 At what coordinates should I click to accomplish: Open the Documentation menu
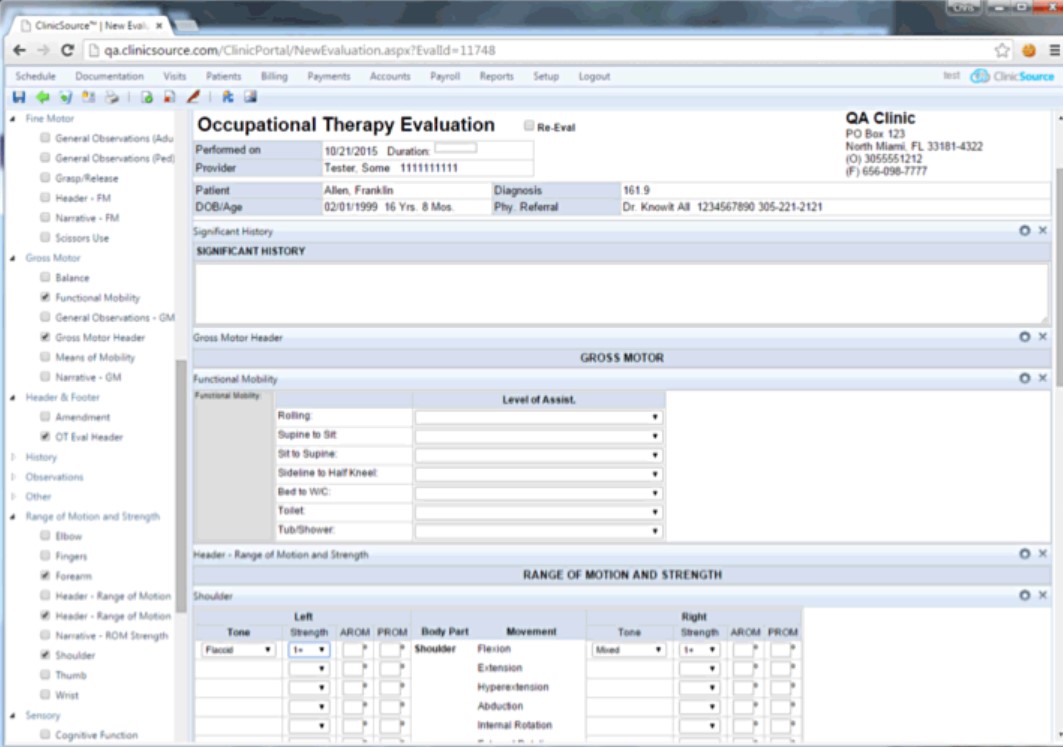click(109, 76)
